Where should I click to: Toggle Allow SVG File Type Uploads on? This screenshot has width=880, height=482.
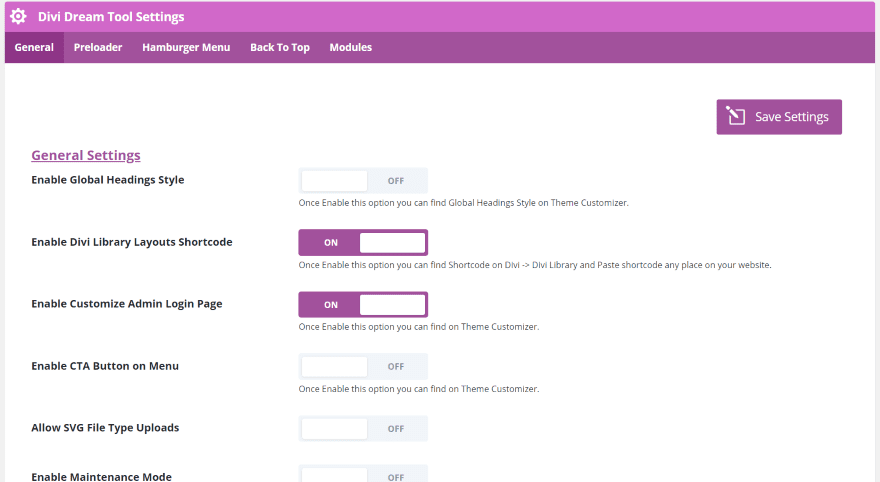pyautogui.click(x=363, y=429)
